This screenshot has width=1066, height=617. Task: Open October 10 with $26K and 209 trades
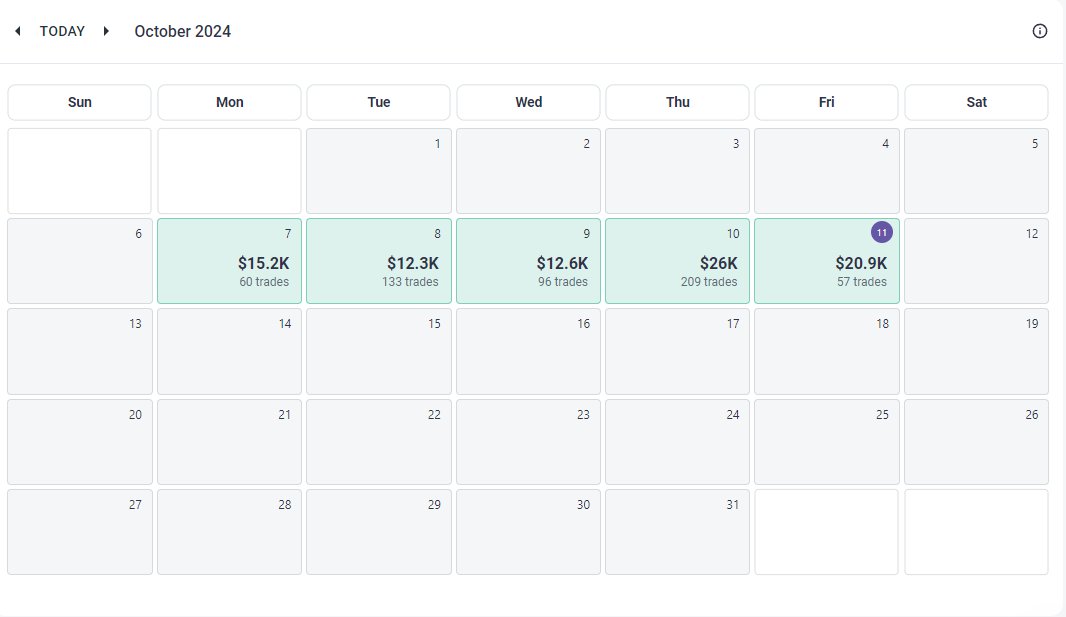pos(677,261)
